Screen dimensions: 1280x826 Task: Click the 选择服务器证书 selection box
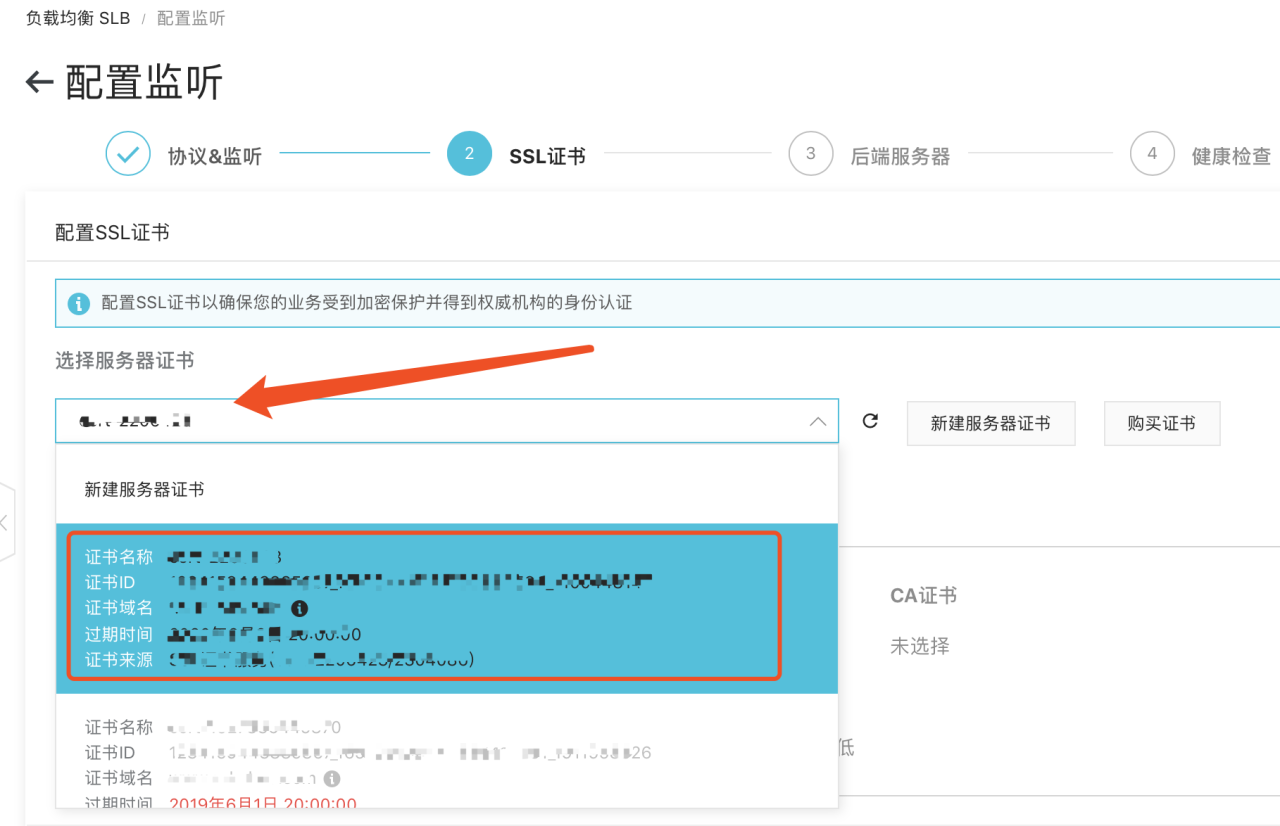[447, 421]
